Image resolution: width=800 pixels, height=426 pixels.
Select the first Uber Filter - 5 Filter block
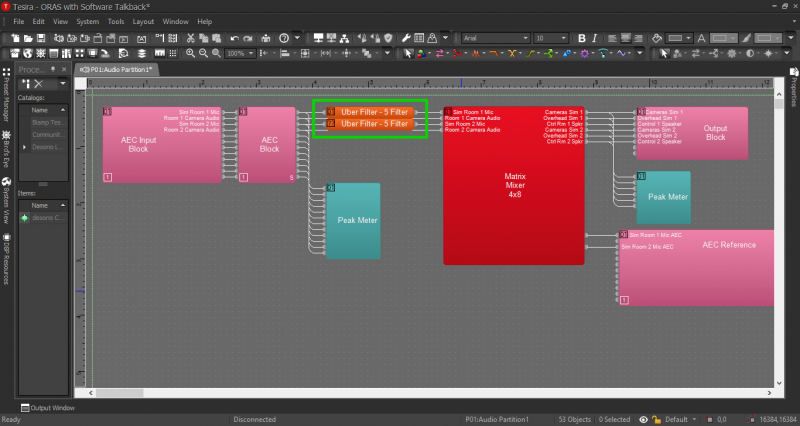click(370, 112)
